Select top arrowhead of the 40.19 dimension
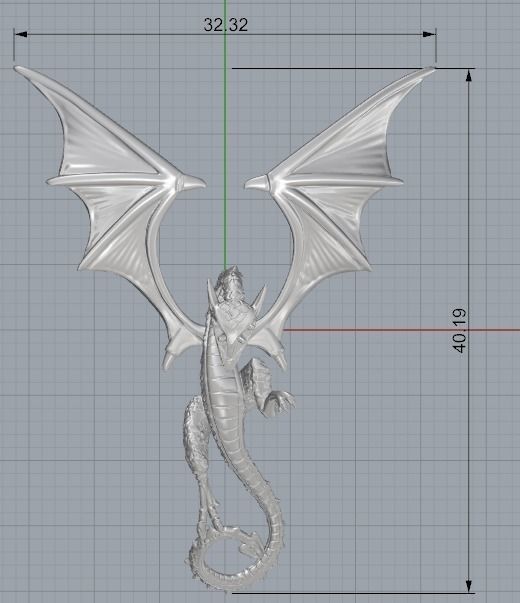 coord(468,76)
